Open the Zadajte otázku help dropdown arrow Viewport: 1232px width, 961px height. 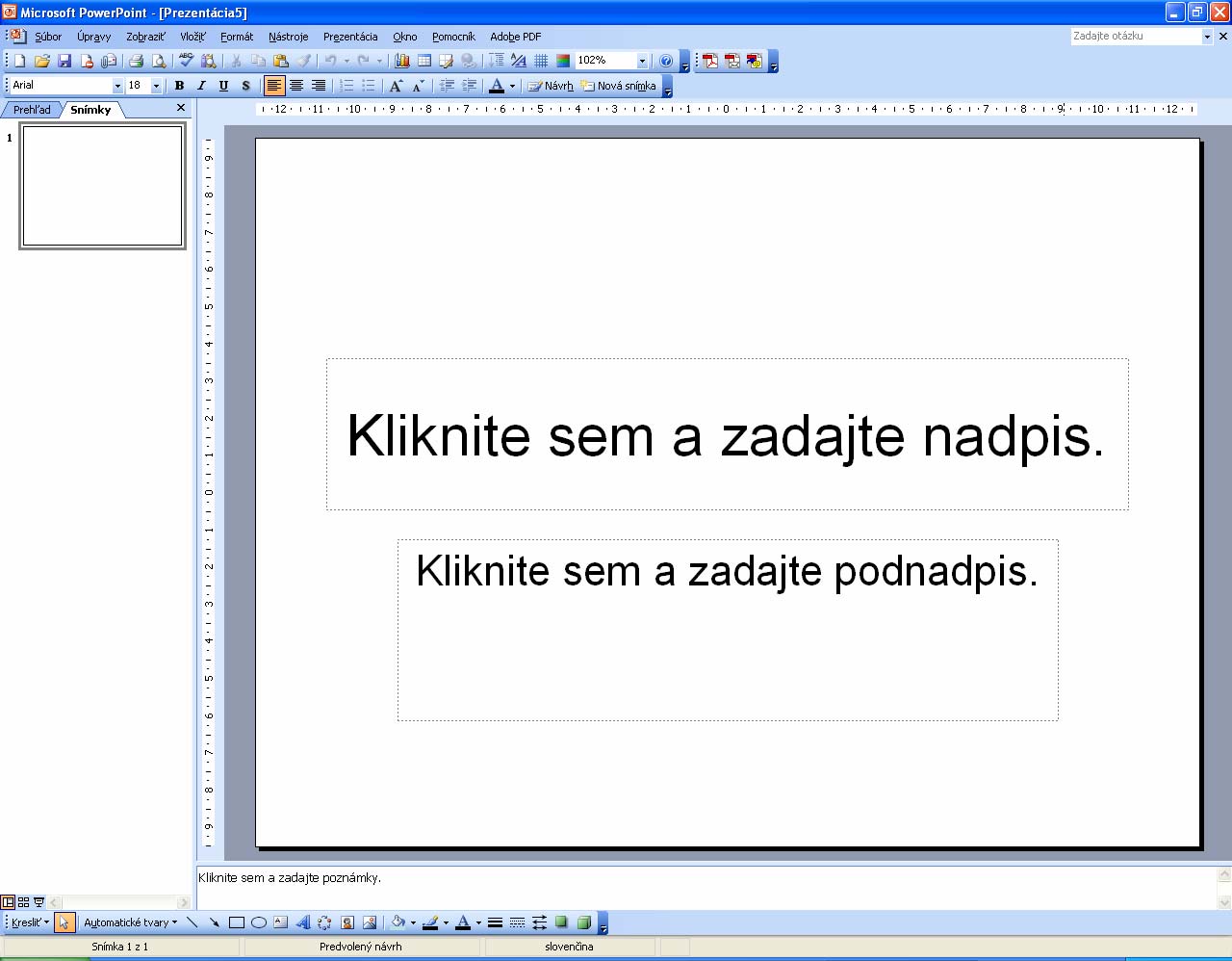[1207, 36]
